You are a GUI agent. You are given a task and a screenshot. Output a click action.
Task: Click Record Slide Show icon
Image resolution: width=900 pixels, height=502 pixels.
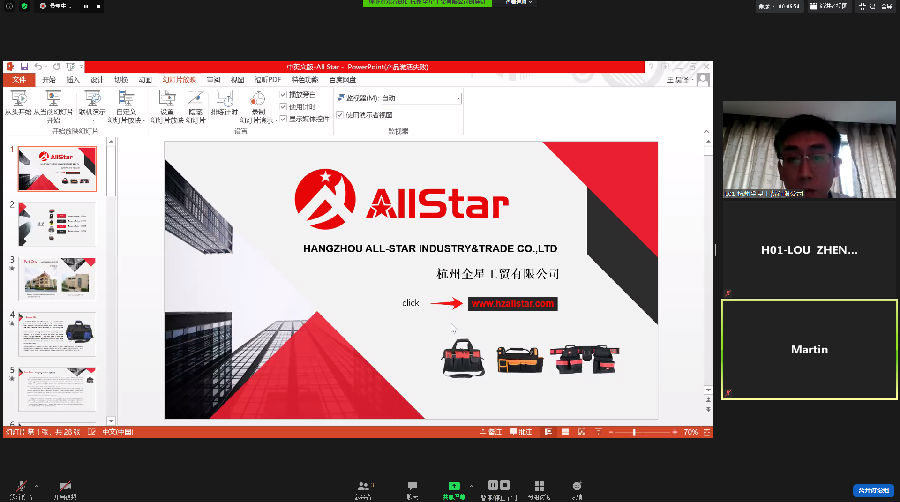tap(258, 100)
